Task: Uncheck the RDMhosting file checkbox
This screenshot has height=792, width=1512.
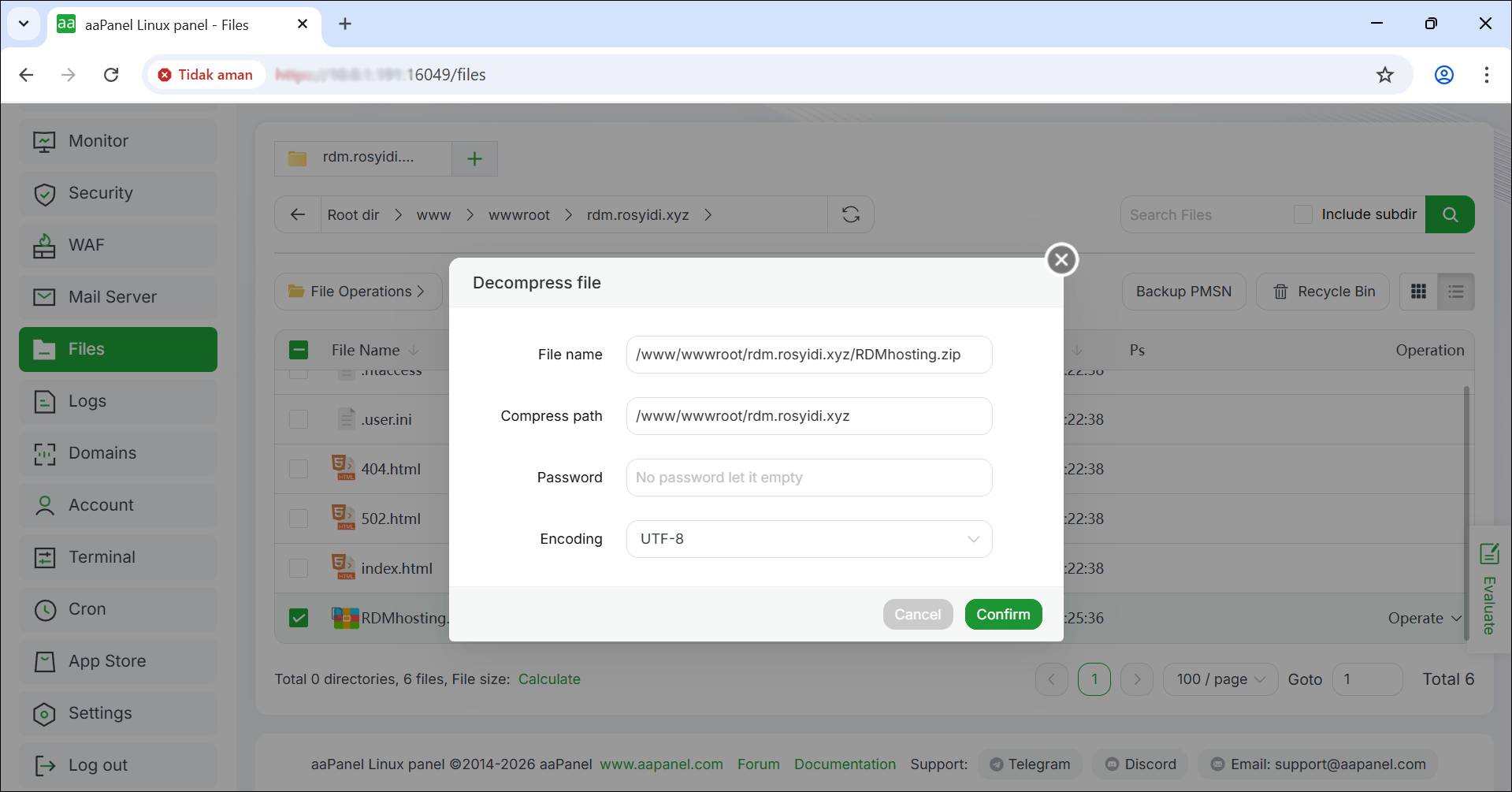Action: [299, 618]
